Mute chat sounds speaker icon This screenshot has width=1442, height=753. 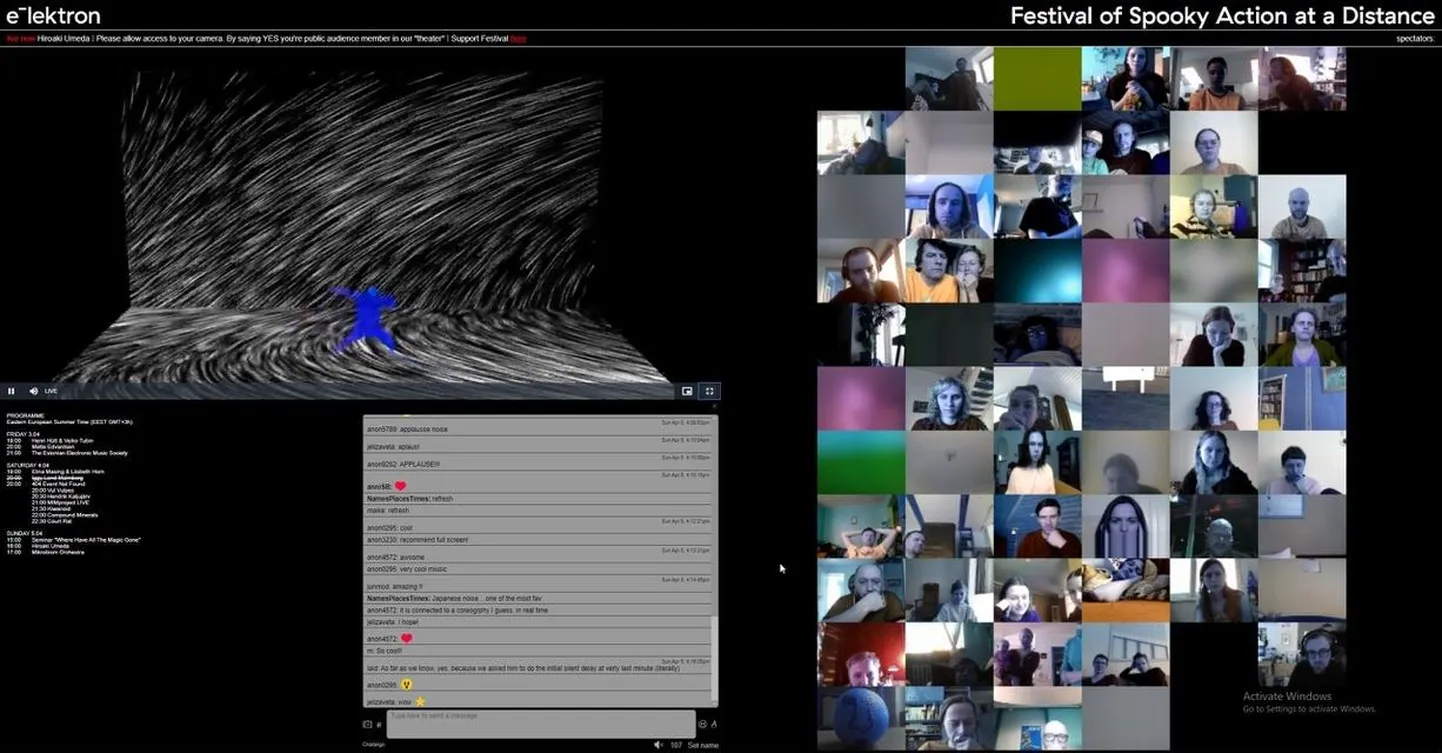coord(658,745)
